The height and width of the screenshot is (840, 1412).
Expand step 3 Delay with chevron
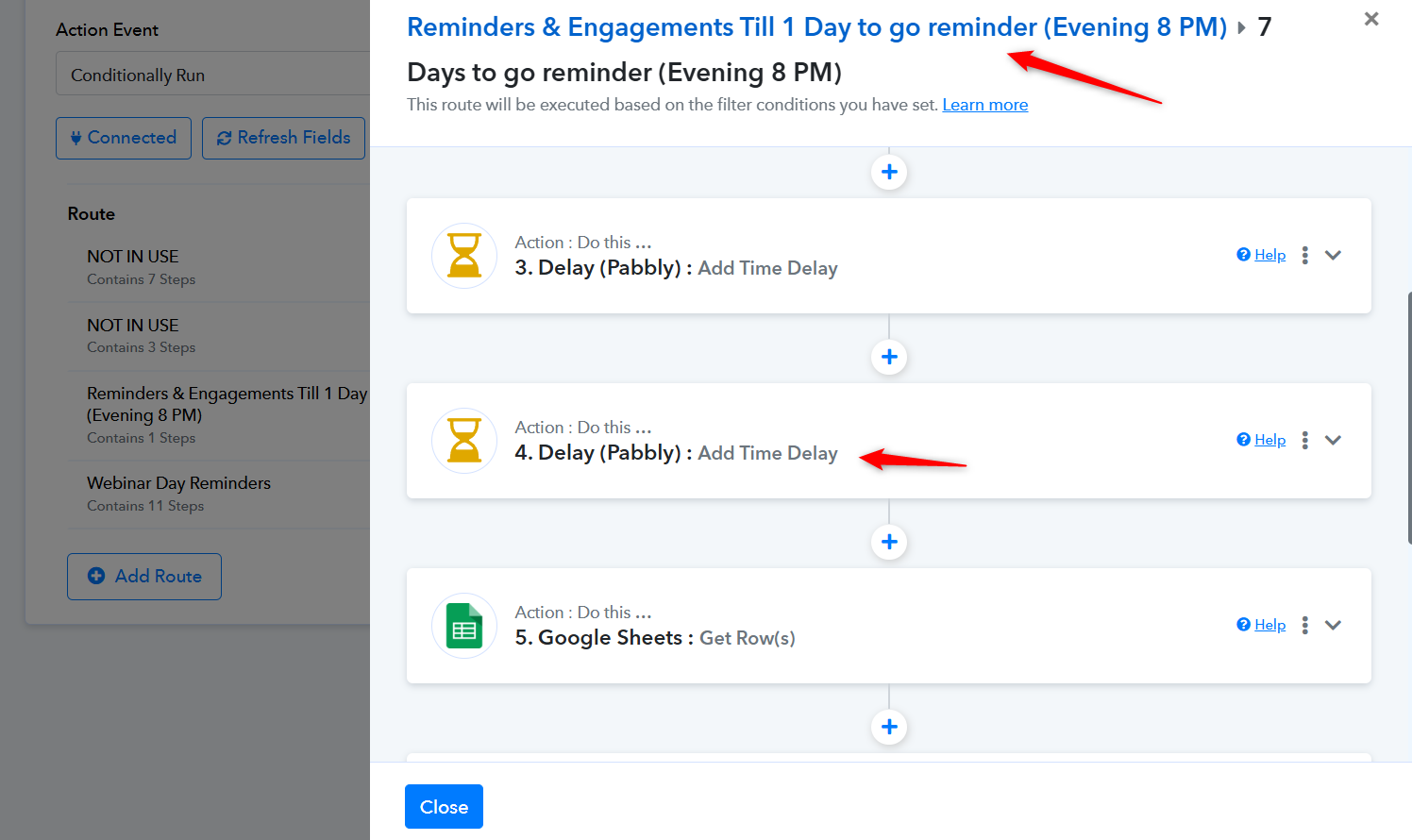click(x=1333, y=255)
